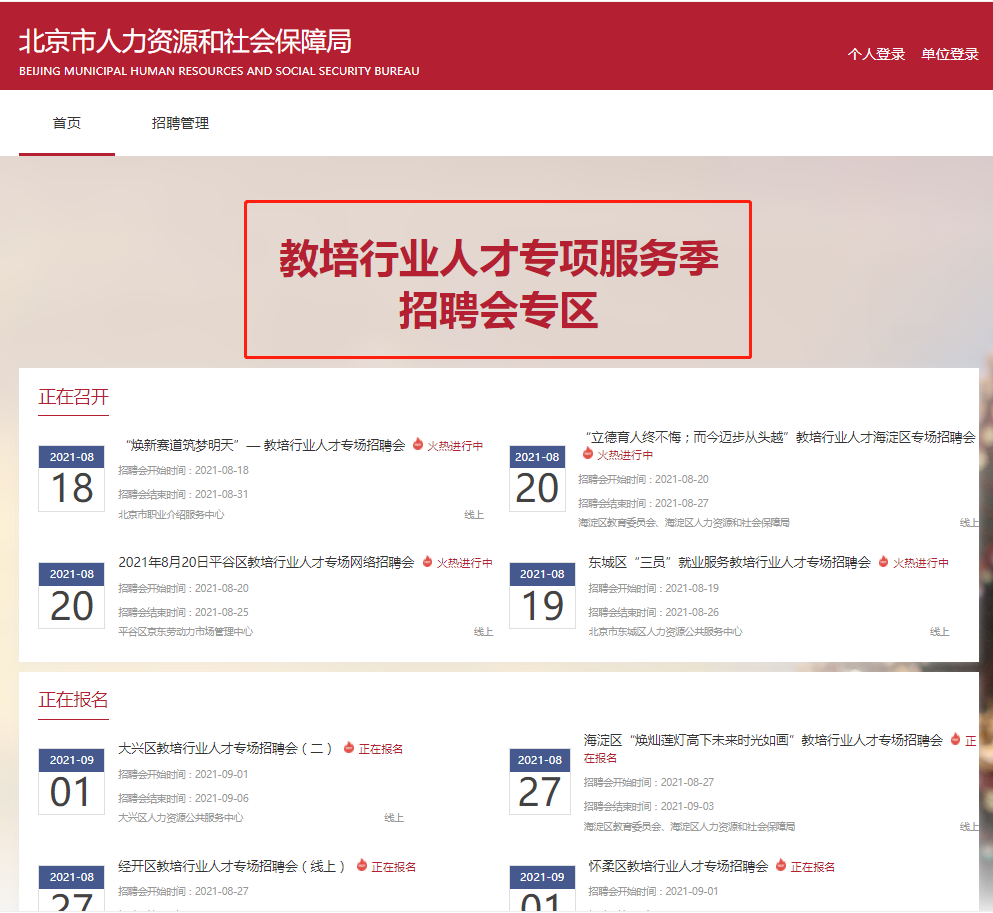Click 火热进行中 status of 东城区 "三员" fair

pyautogui.click(x=921, y=563)
